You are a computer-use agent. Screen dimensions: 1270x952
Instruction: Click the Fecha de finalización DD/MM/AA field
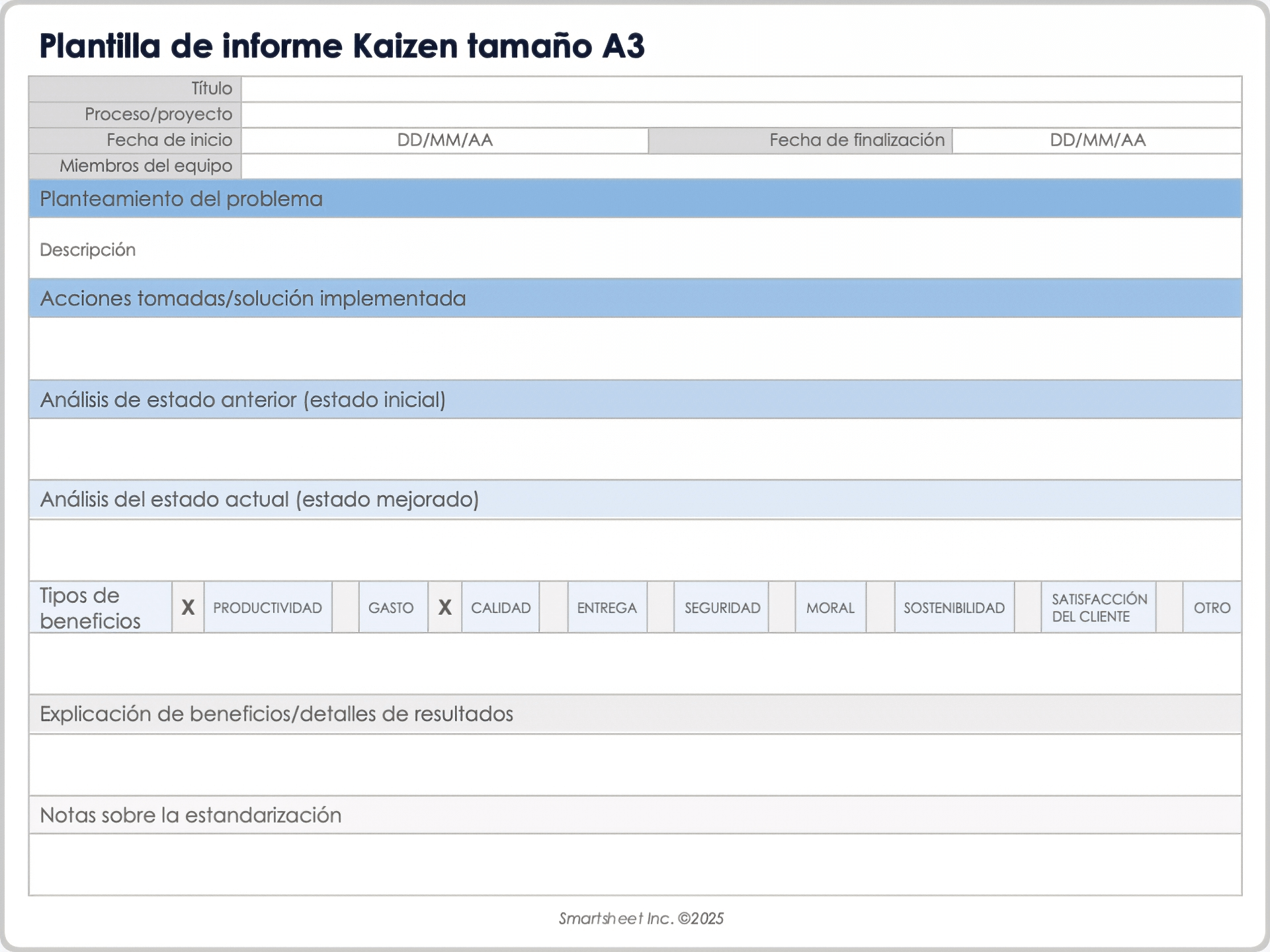point(1097,140)
